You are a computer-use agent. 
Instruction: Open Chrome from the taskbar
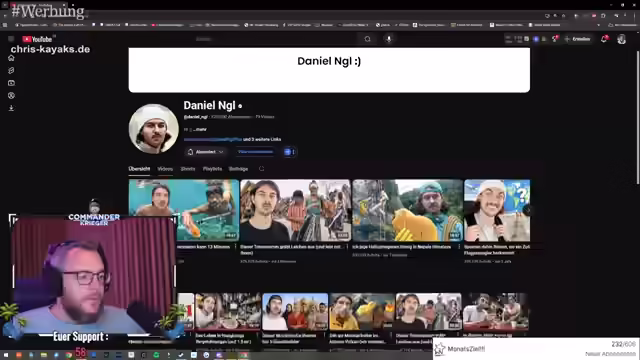[69, 355]
